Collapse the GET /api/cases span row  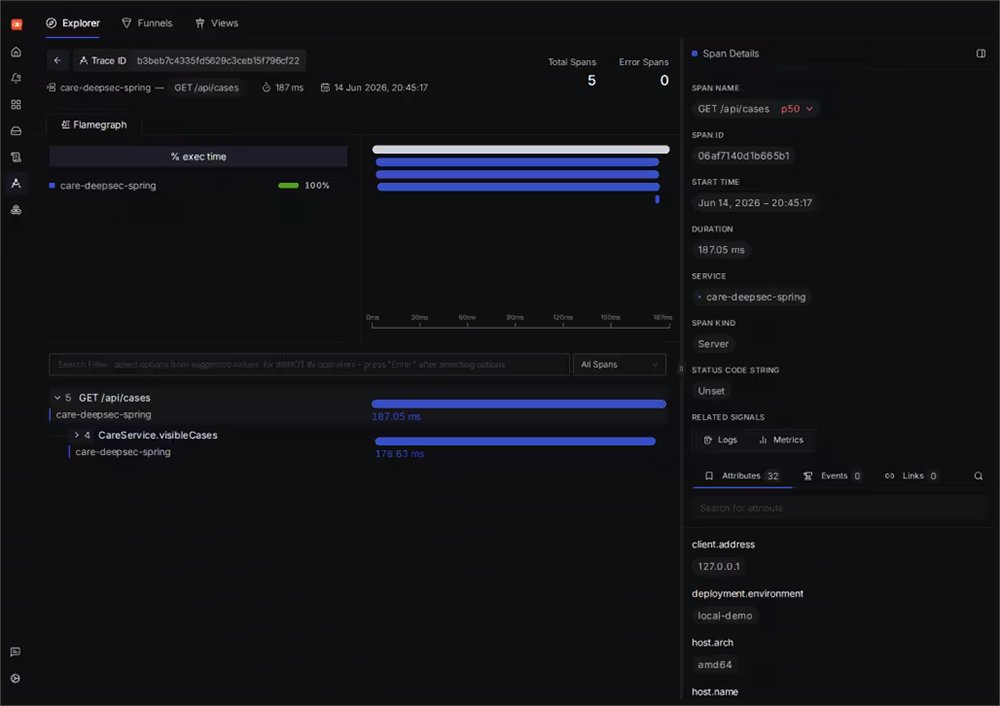[x=57, y=397]
